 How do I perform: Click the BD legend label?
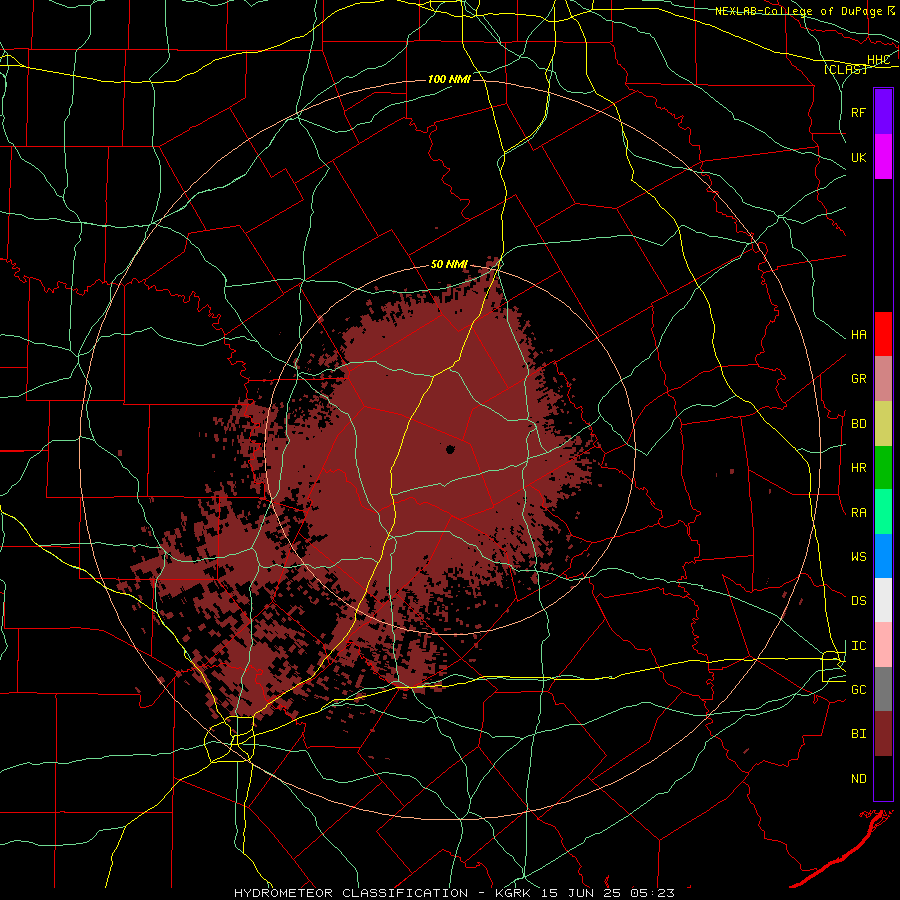coord(858,424)
